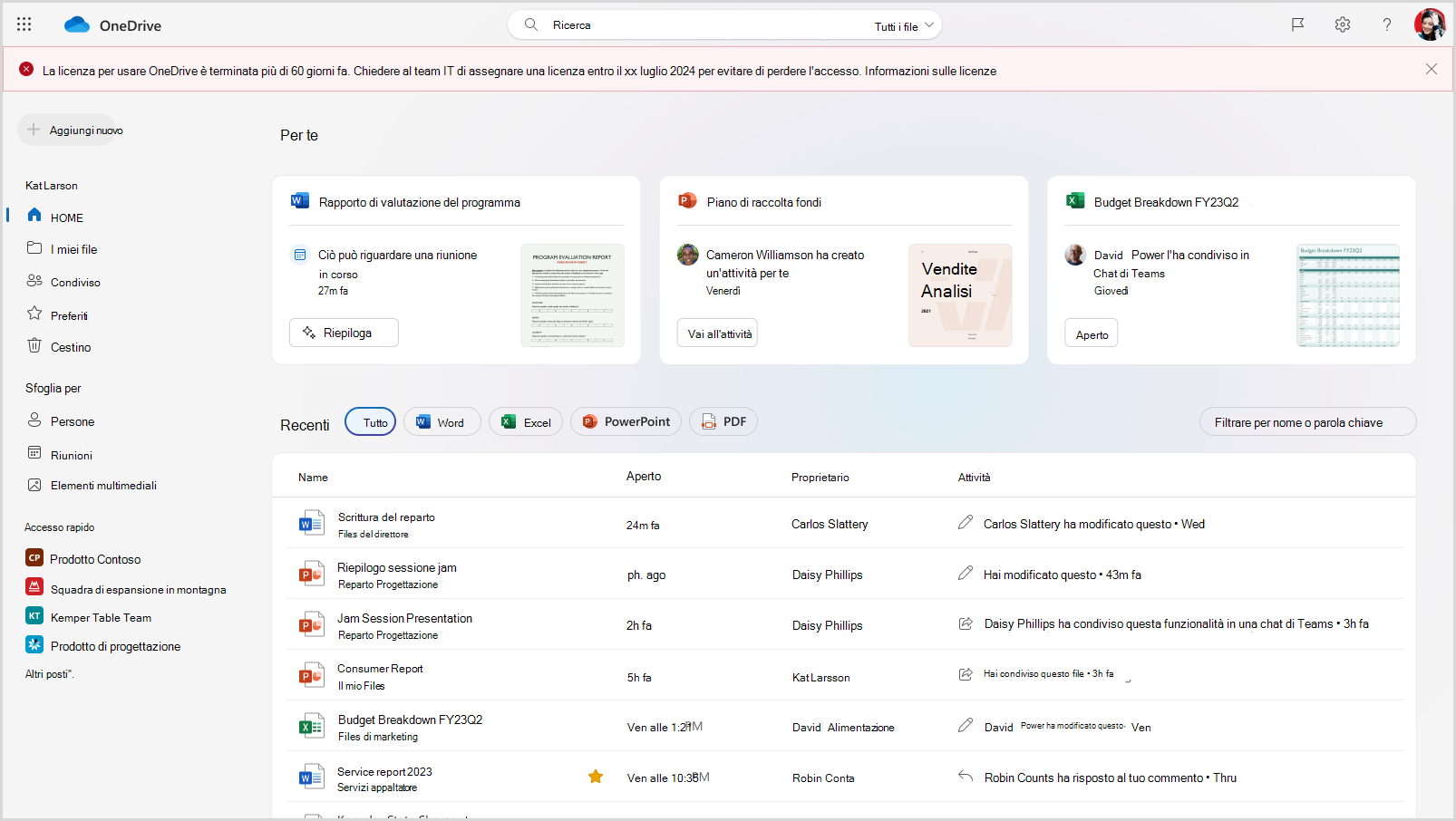Sort by Proprietario column header
The width and height of the screenshot is (1456, 821).
point(820,478)
